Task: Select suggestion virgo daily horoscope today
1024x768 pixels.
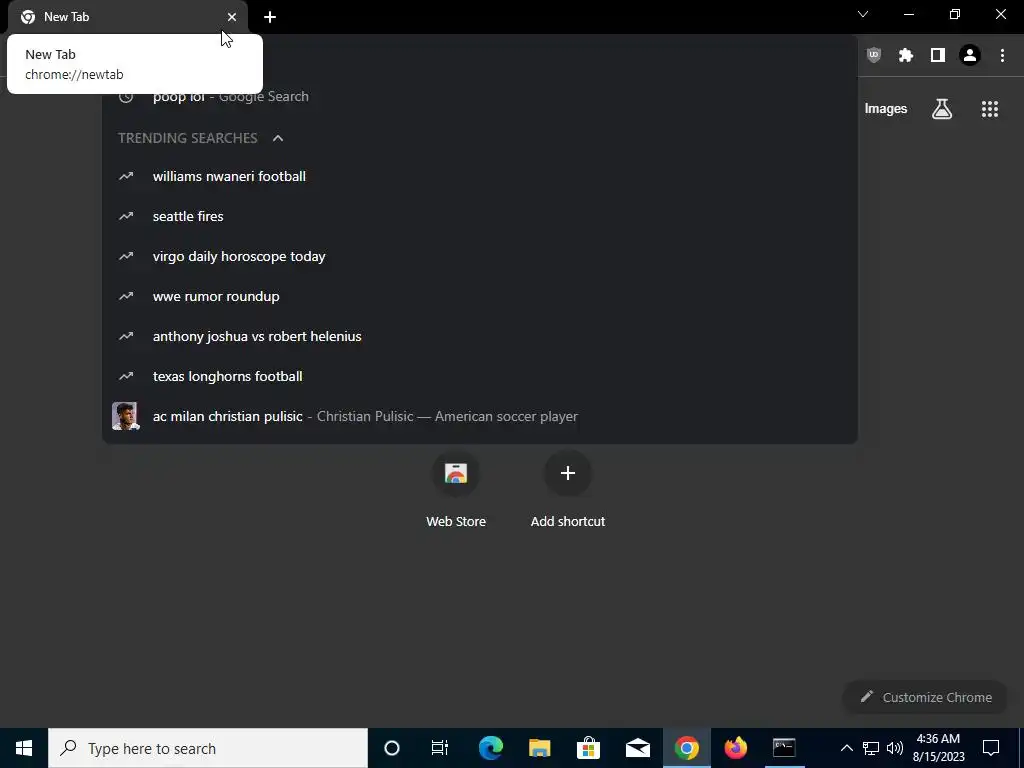Action: tap(480, 256)
